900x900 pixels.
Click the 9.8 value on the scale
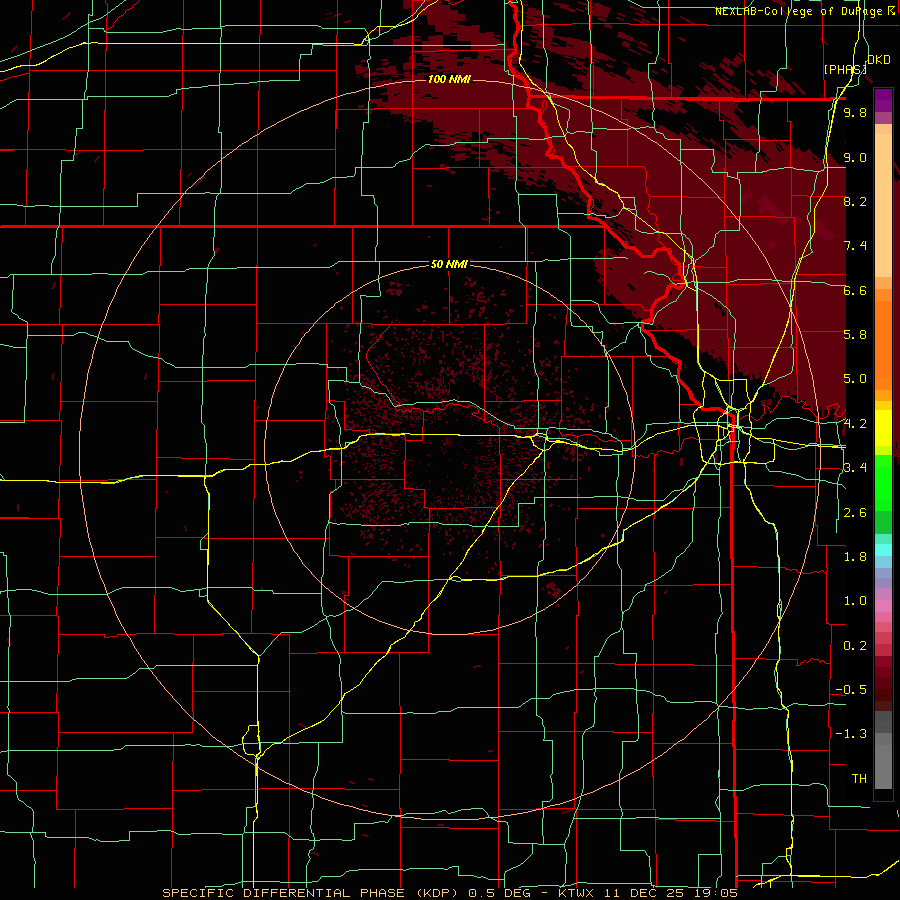(855, 113)
